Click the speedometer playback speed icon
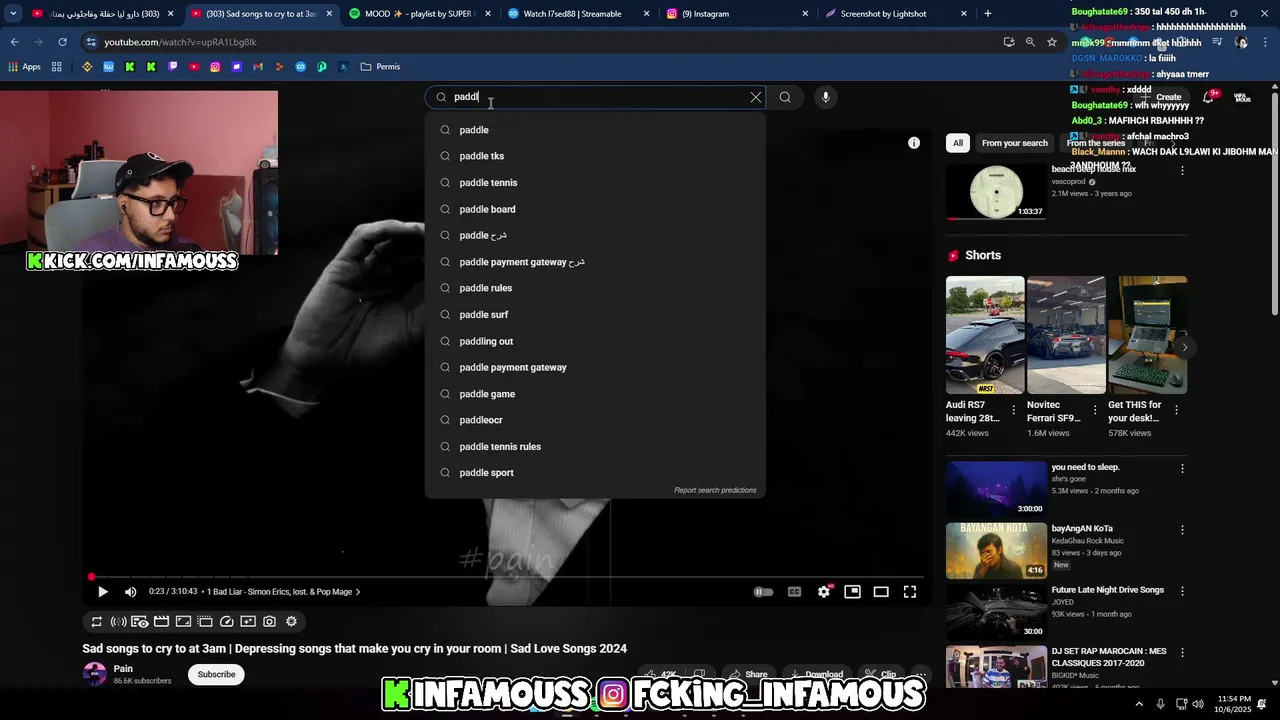Image resolution: width=1280 pixels, height=720 pixels. click(226, 622)
